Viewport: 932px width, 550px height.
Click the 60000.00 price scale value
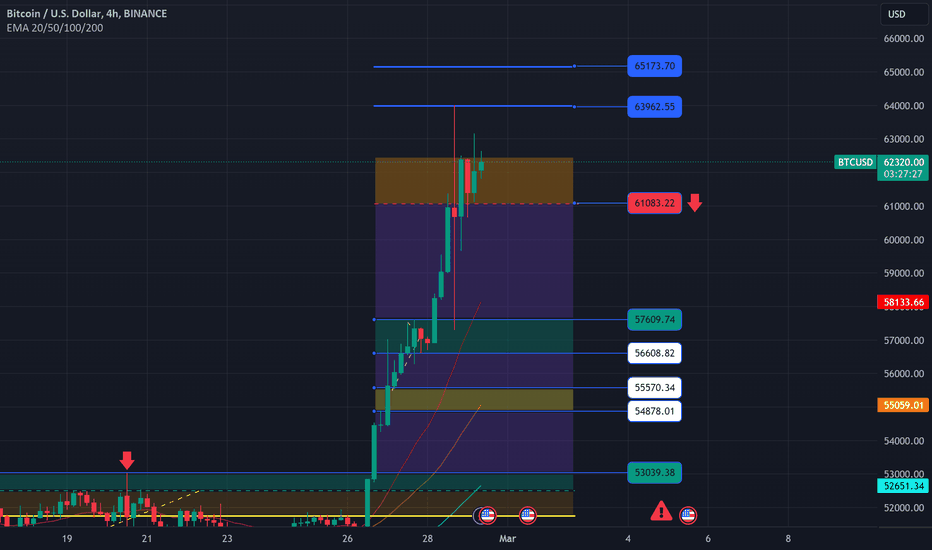tap(903, 240)
